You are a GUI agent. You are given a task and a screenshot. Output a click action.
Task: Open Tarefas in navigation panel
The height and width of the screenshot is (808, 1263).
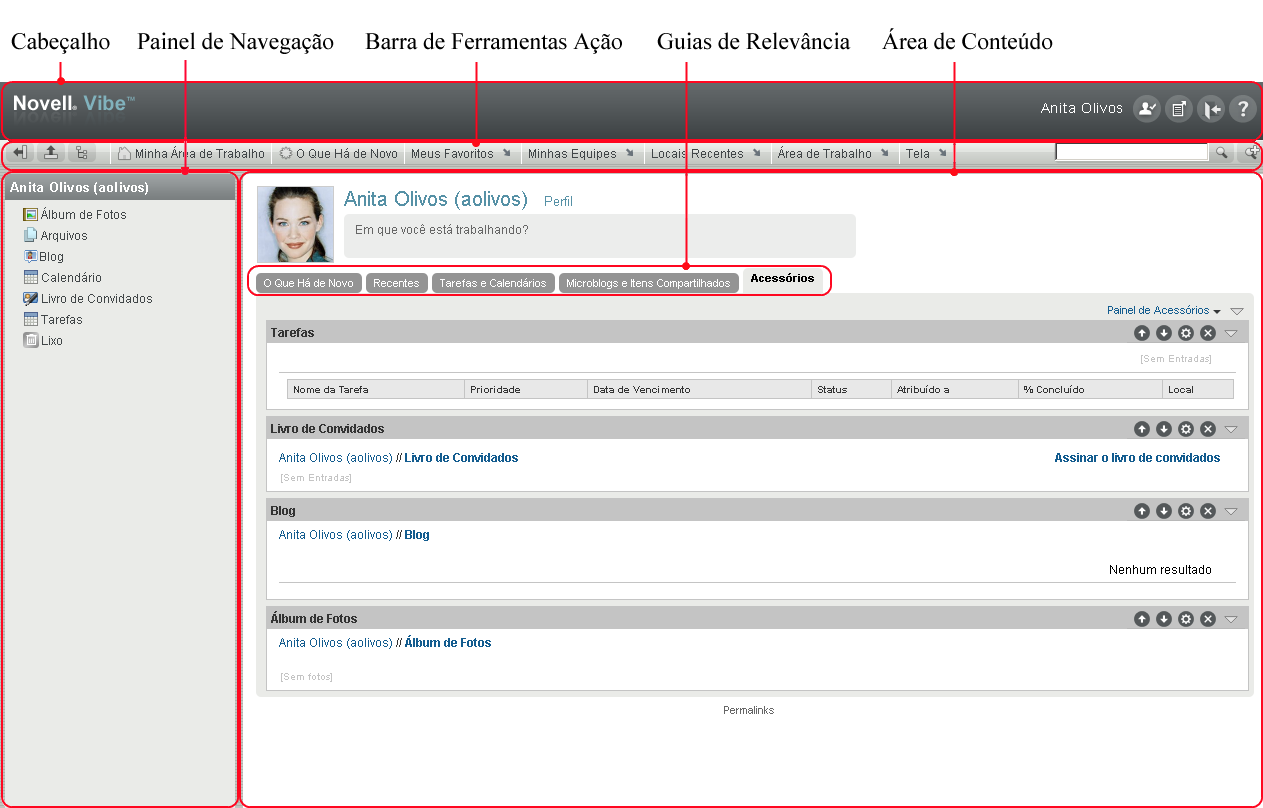point(53,320)
